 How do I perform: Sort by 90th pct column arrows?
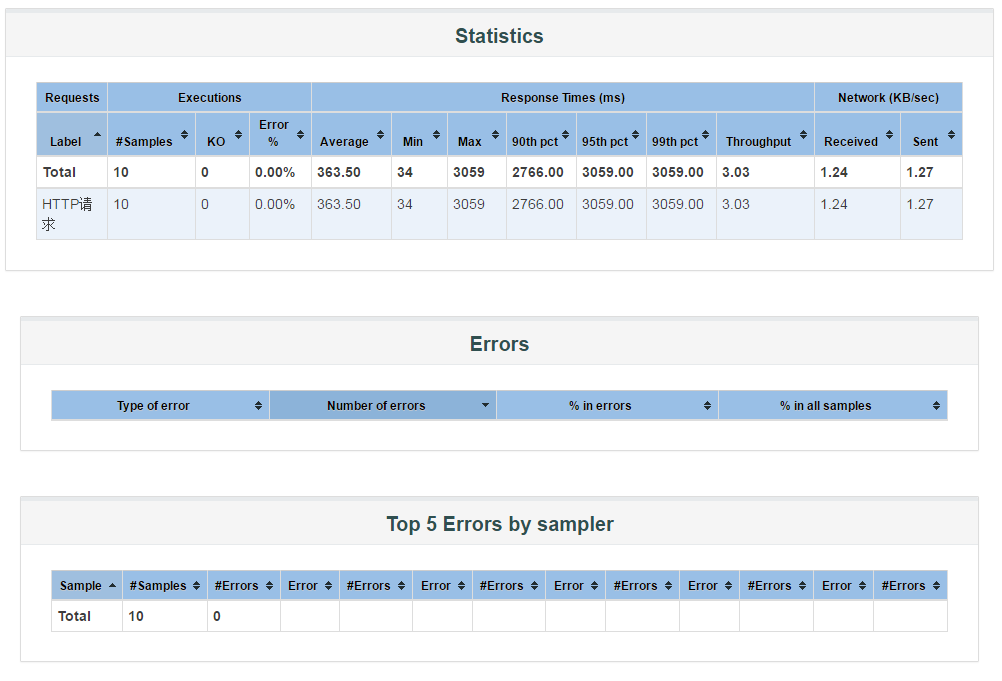tap(566, 134)
